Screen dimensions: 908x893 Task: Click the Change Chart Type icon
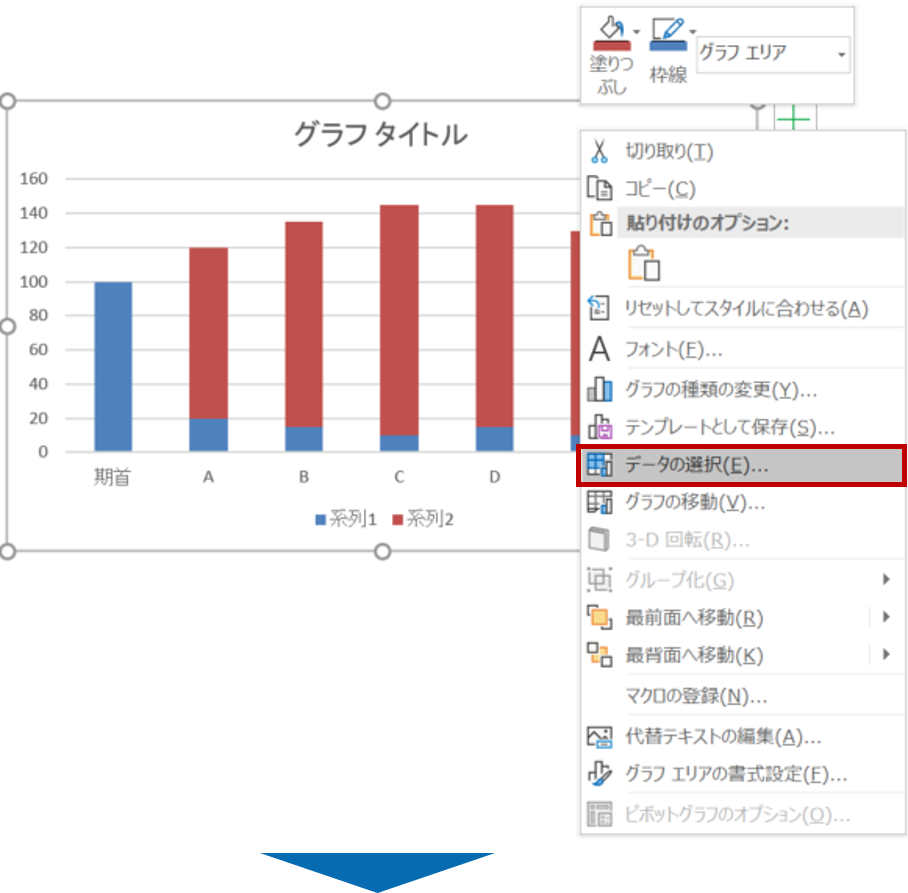[x=599, y=389]
